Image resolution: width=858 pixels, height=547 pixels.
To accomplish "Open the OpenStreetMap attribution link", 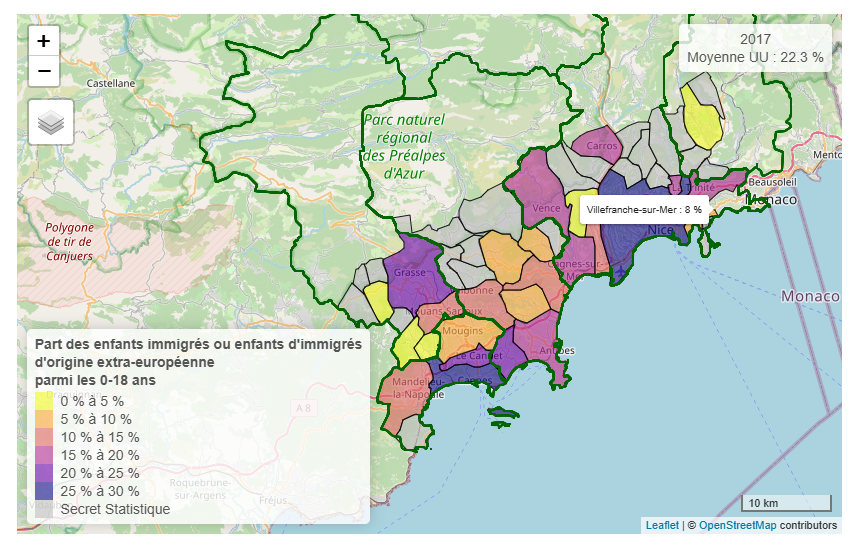I will 737,525.
